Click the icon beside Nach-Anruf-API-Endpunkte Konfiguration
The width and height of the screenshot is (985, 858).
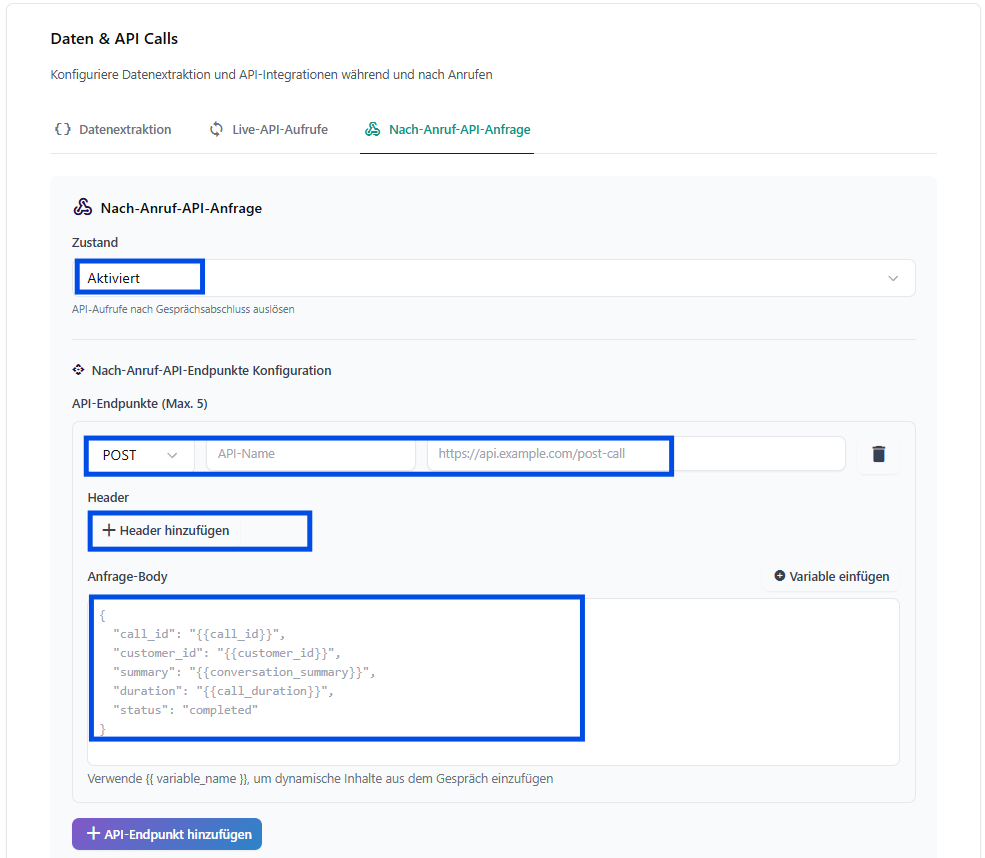coord(79,370)
